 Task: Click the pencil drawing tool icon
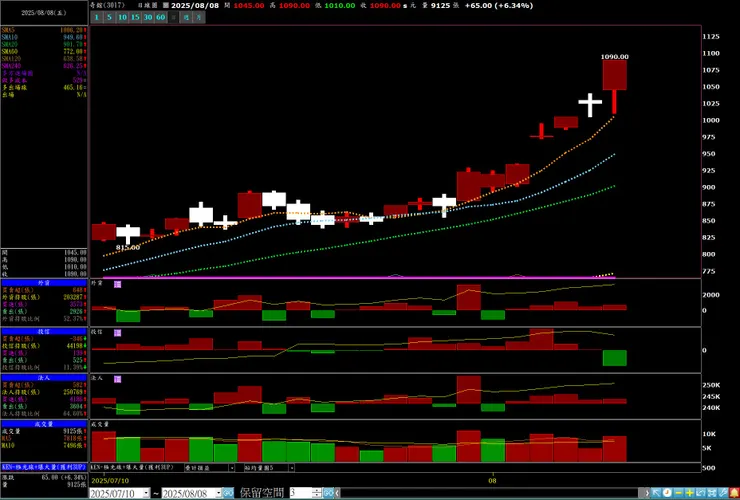pos(723,493)
